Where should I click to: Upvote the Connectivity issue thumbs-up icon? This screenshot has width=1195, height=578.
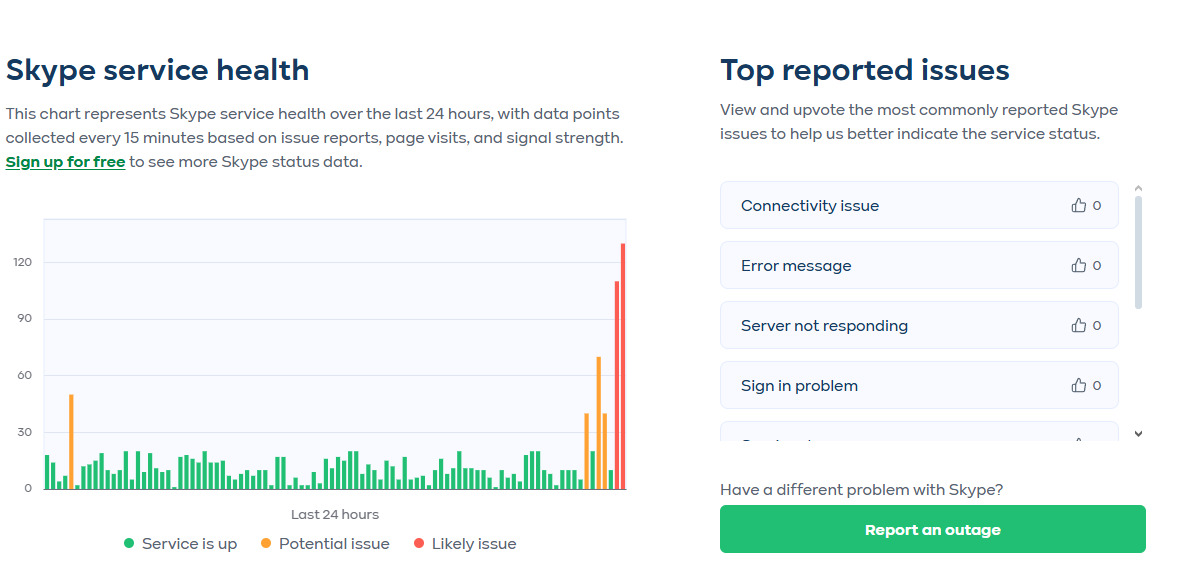(1078, 205)
